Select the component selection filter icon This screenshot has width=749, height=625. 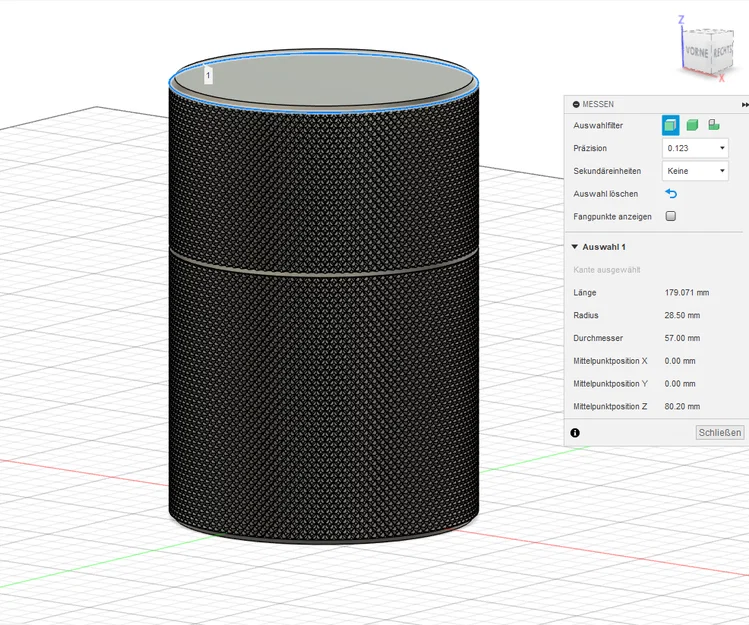[714, 125]
